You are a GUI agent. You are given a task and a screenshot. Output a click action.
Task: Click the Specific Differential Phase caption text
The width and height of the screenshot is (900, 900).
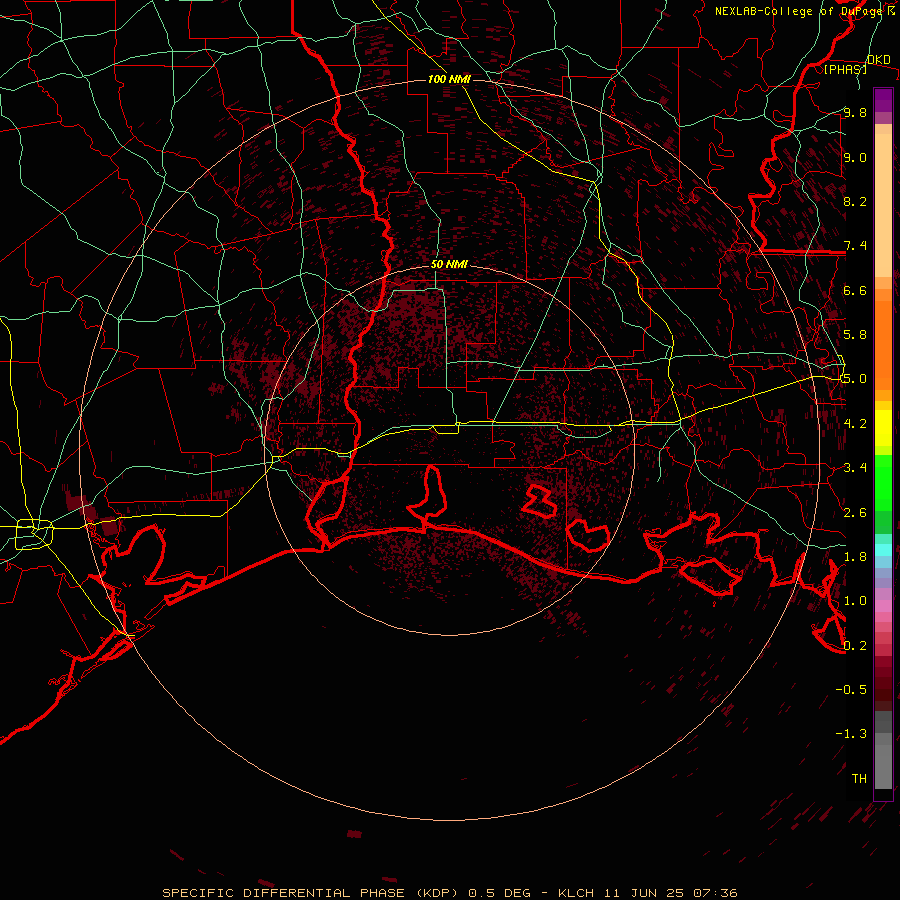[x=450, y=893]
